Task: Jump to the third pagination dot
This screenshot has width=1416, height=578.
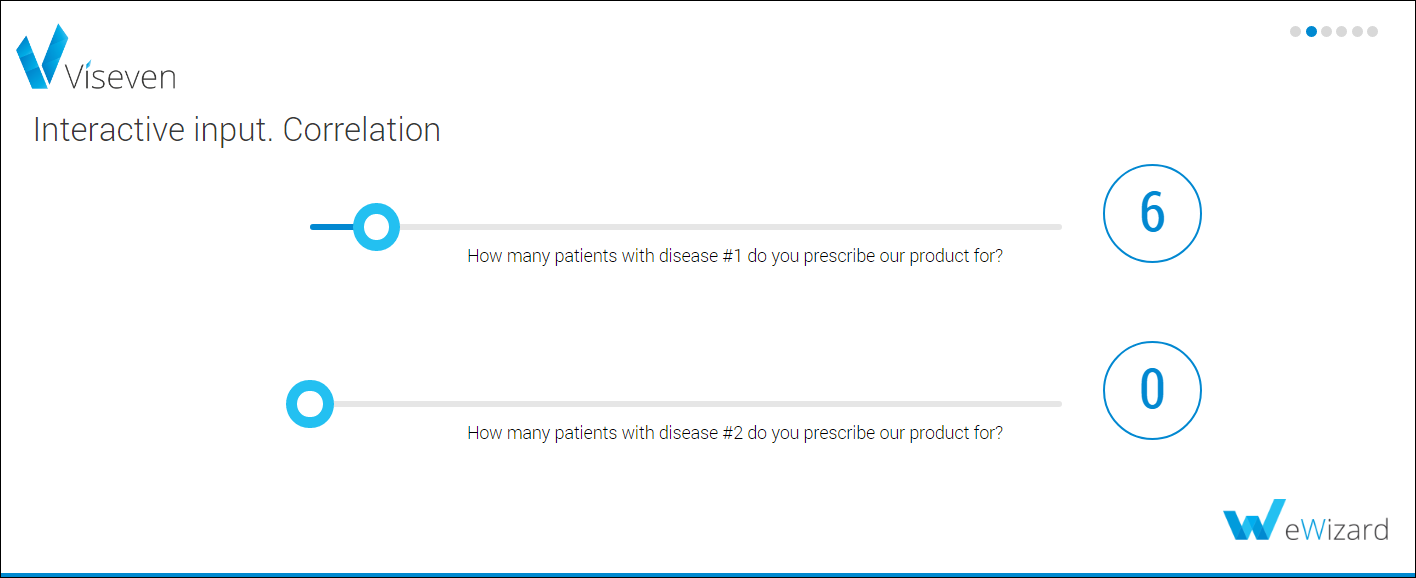Action: pyautogui.click(x=1327, y=32)
